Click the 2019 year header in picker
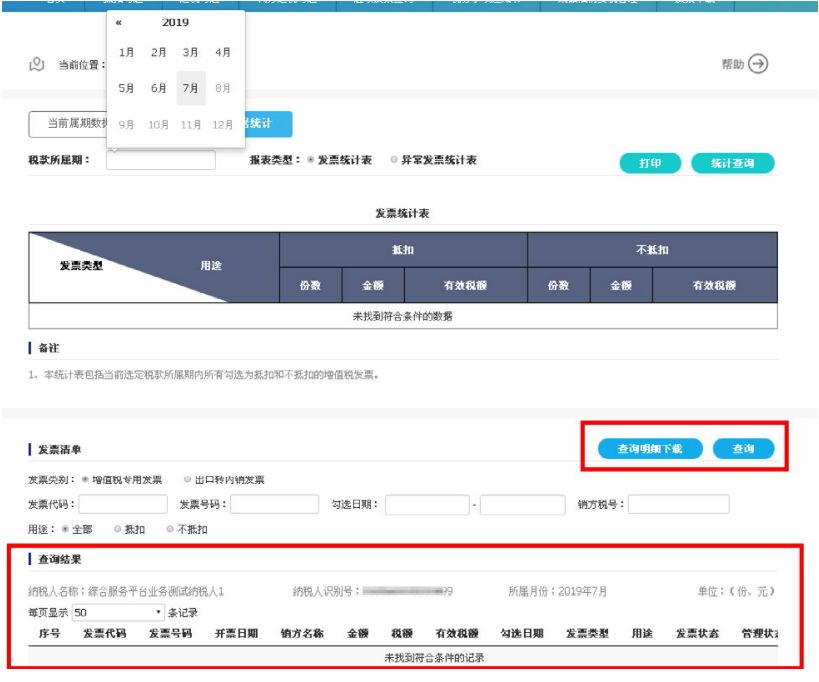This screenshot has width=819, height=682. [x=176, y=22]
